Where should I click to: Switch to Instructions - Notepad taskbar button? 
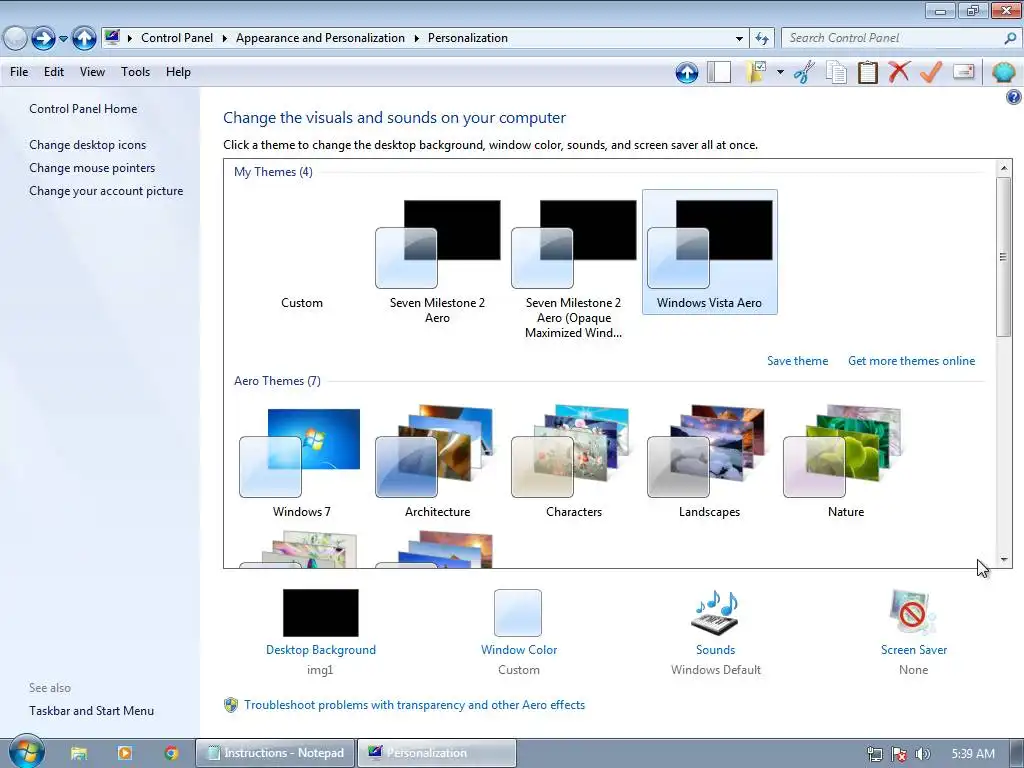pyautogui.click(x=276, y=753)
